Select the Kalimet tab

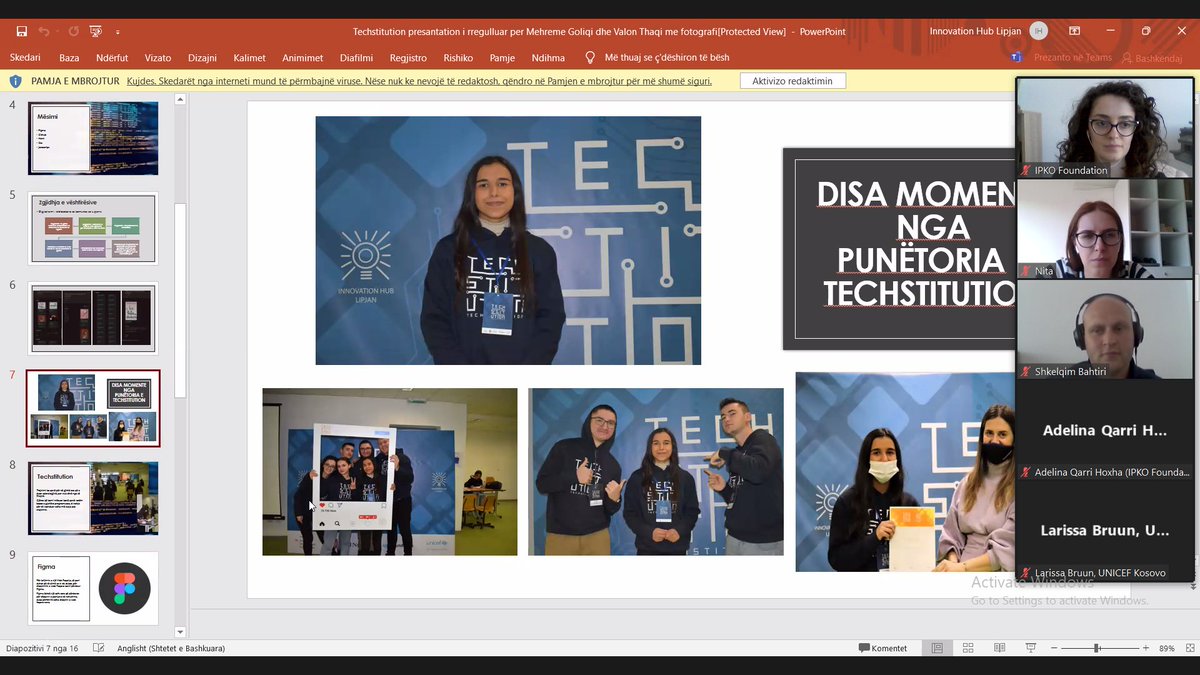(250, 58)
